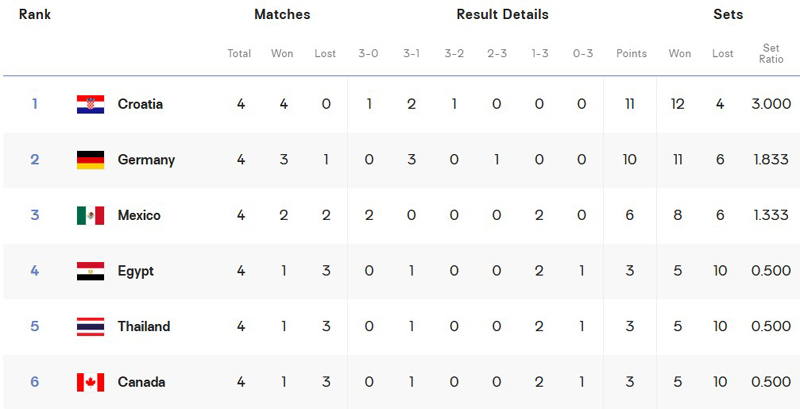This screenshot has height=409, width=800.
Task: Click the Sets group header
Action: click(728, 14)
